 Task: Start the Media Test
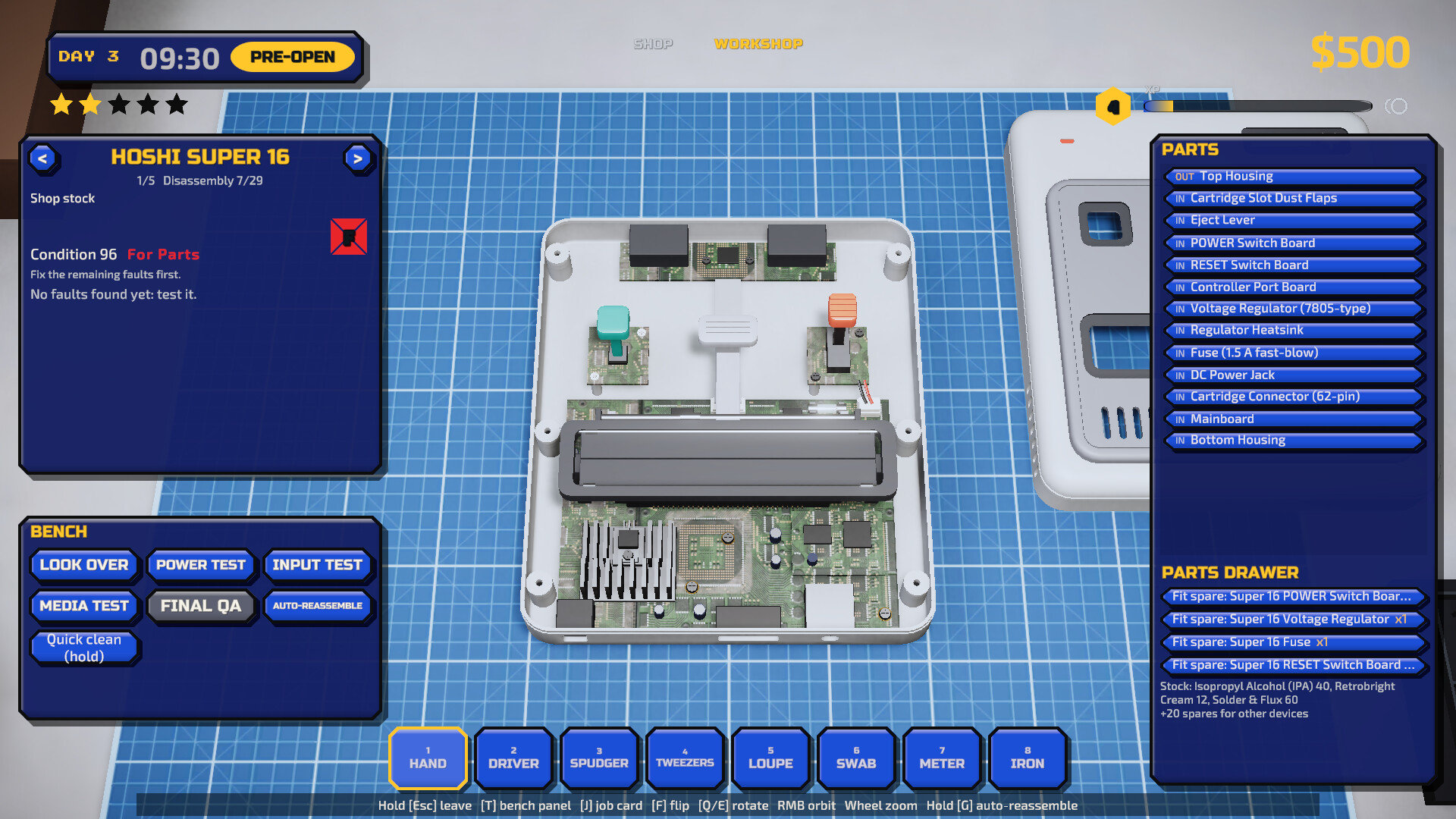click(x=84, y=606)
